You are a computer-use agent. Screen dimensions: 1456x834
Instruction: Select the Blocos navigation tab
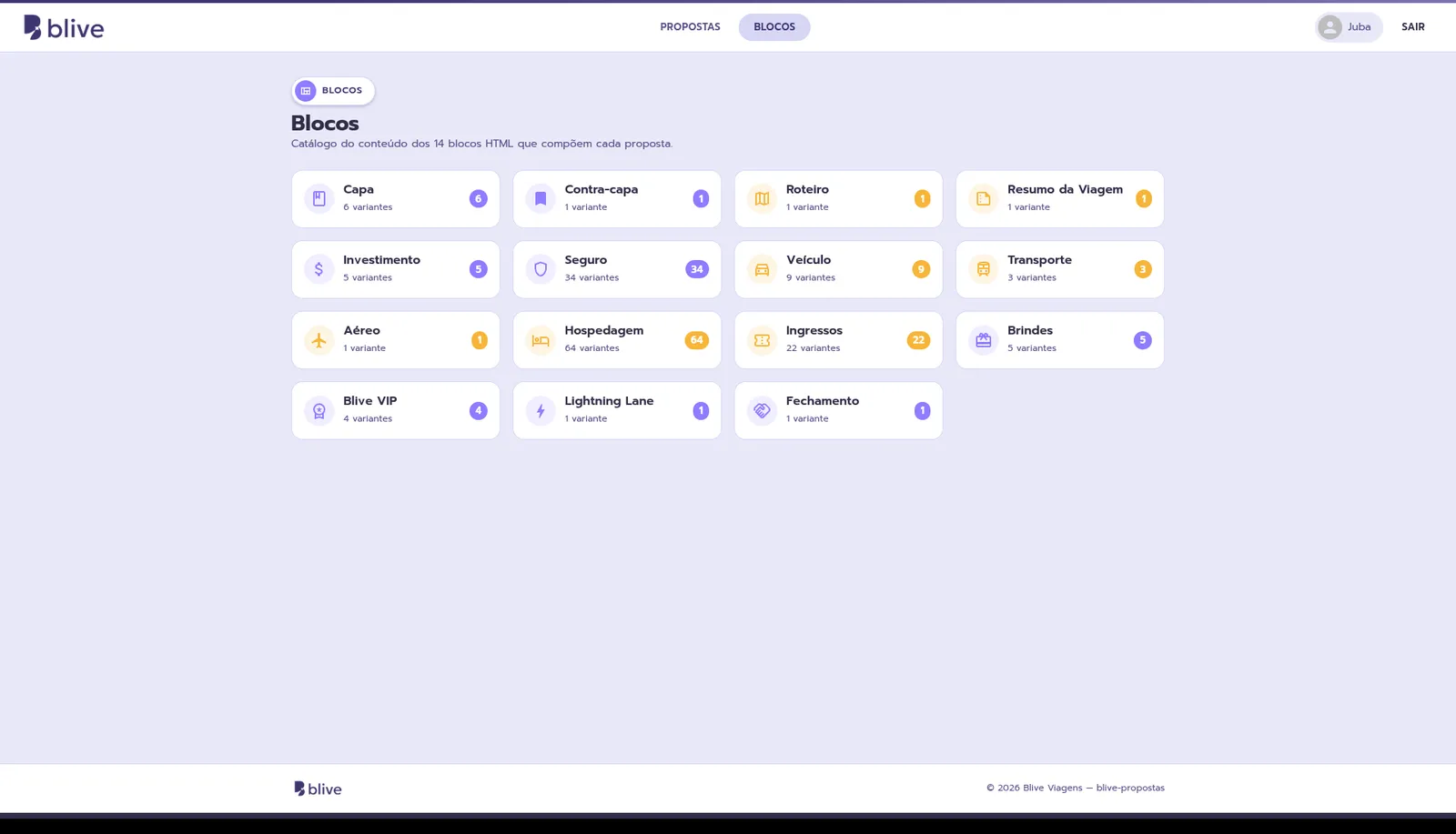click(x=774, y=27)
